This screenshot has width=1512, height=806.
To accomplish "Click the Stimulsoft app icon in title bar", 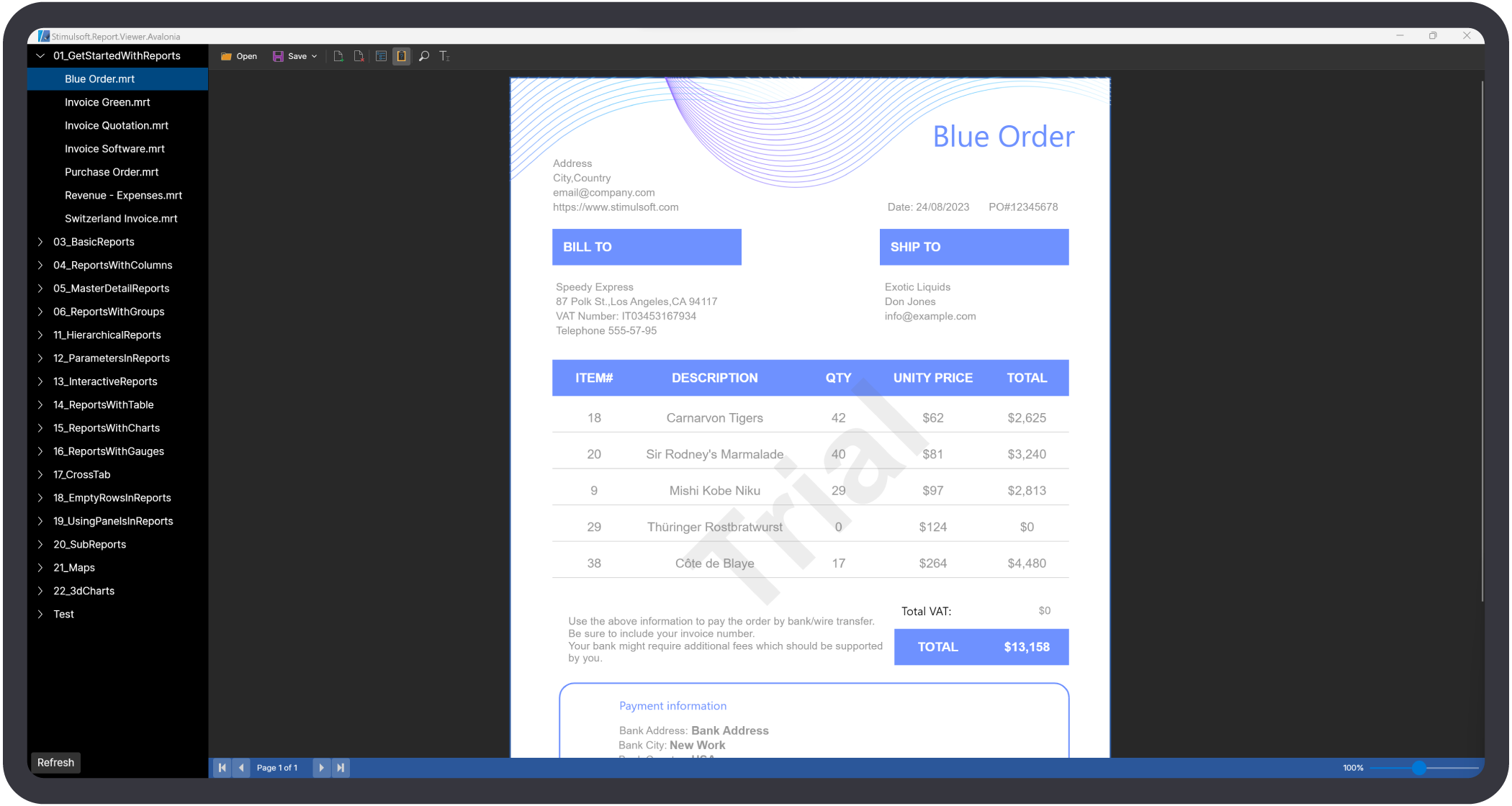I will coord(44,36).
